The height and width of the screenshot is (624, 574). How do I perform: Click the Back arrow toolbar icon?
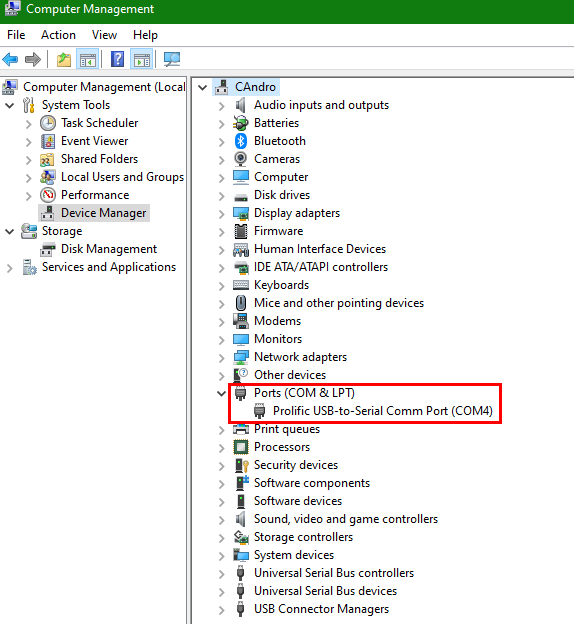pyautogui.click(x=10, y=60)
